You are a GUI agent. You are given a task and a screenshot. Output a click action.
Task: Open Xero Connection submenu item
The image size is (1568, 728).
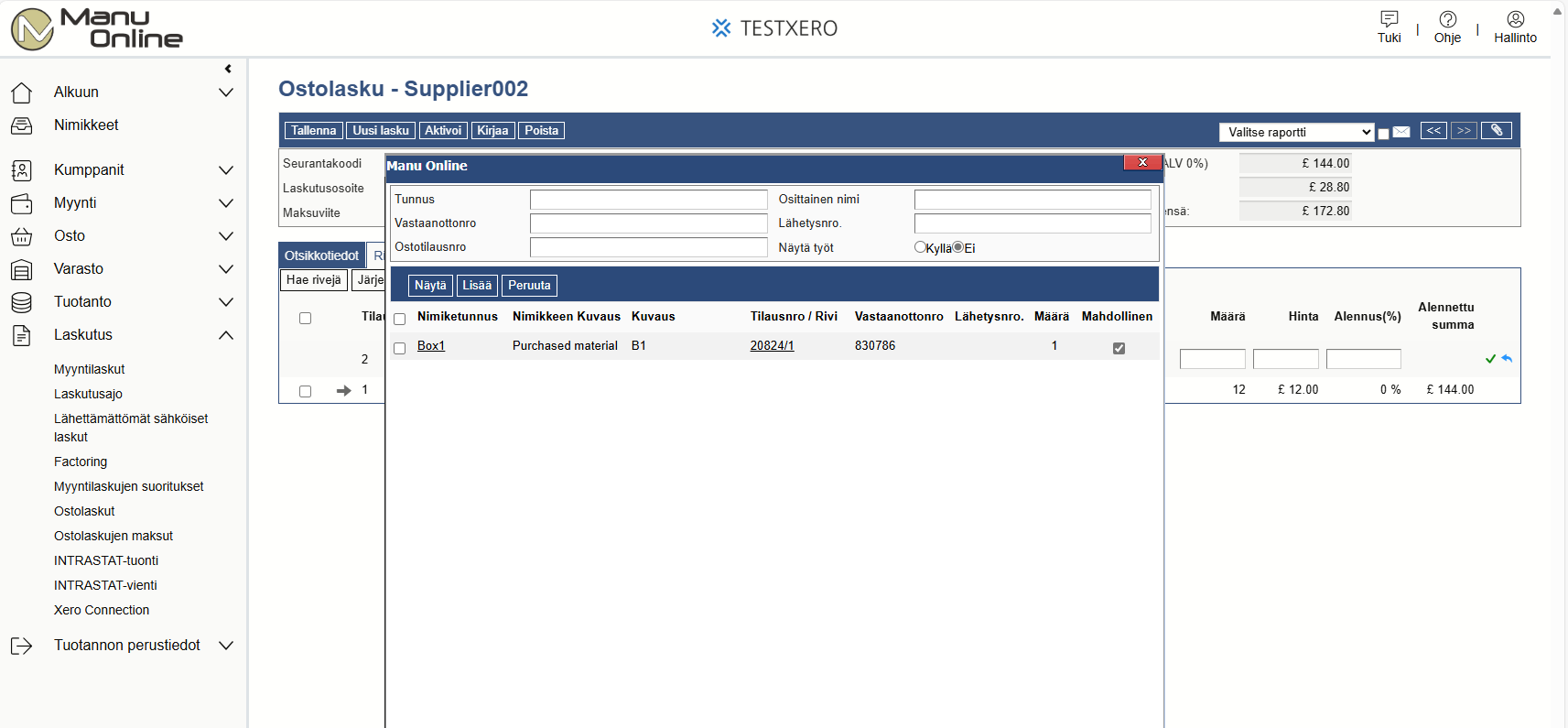pyautogui.click(x=102, y=610)
